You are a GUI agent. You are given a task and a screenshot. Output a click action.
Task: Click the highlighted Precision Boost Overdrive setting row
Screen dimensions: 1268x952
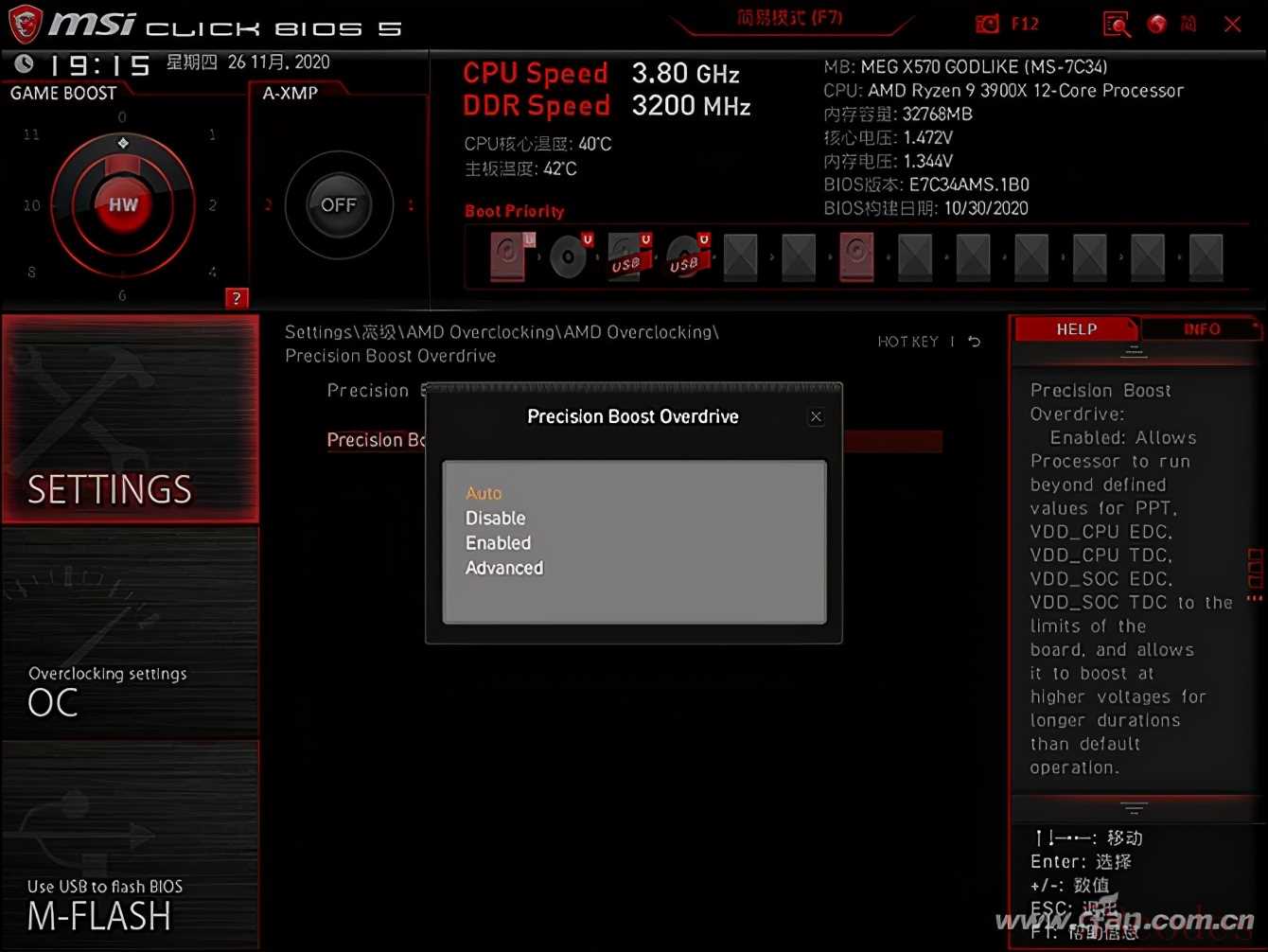coord(634,440)
